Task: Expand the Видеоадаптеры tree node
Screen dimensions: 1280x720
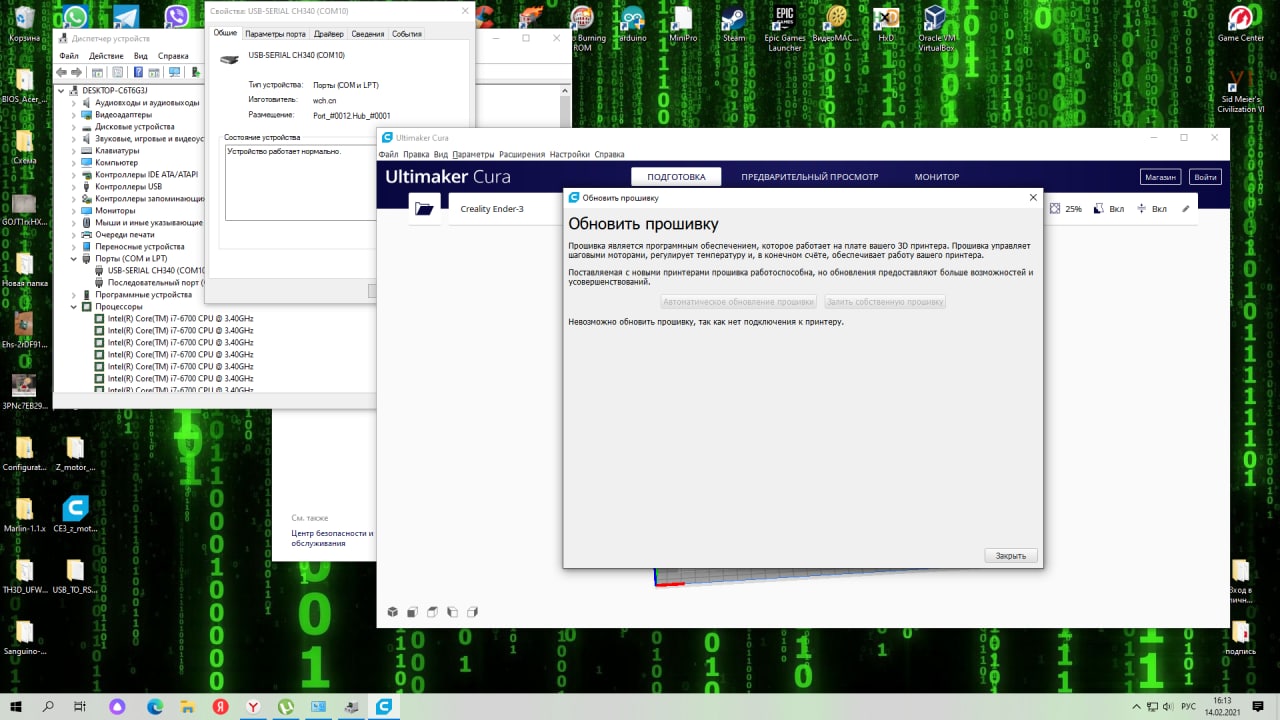Action: point(74,114)
